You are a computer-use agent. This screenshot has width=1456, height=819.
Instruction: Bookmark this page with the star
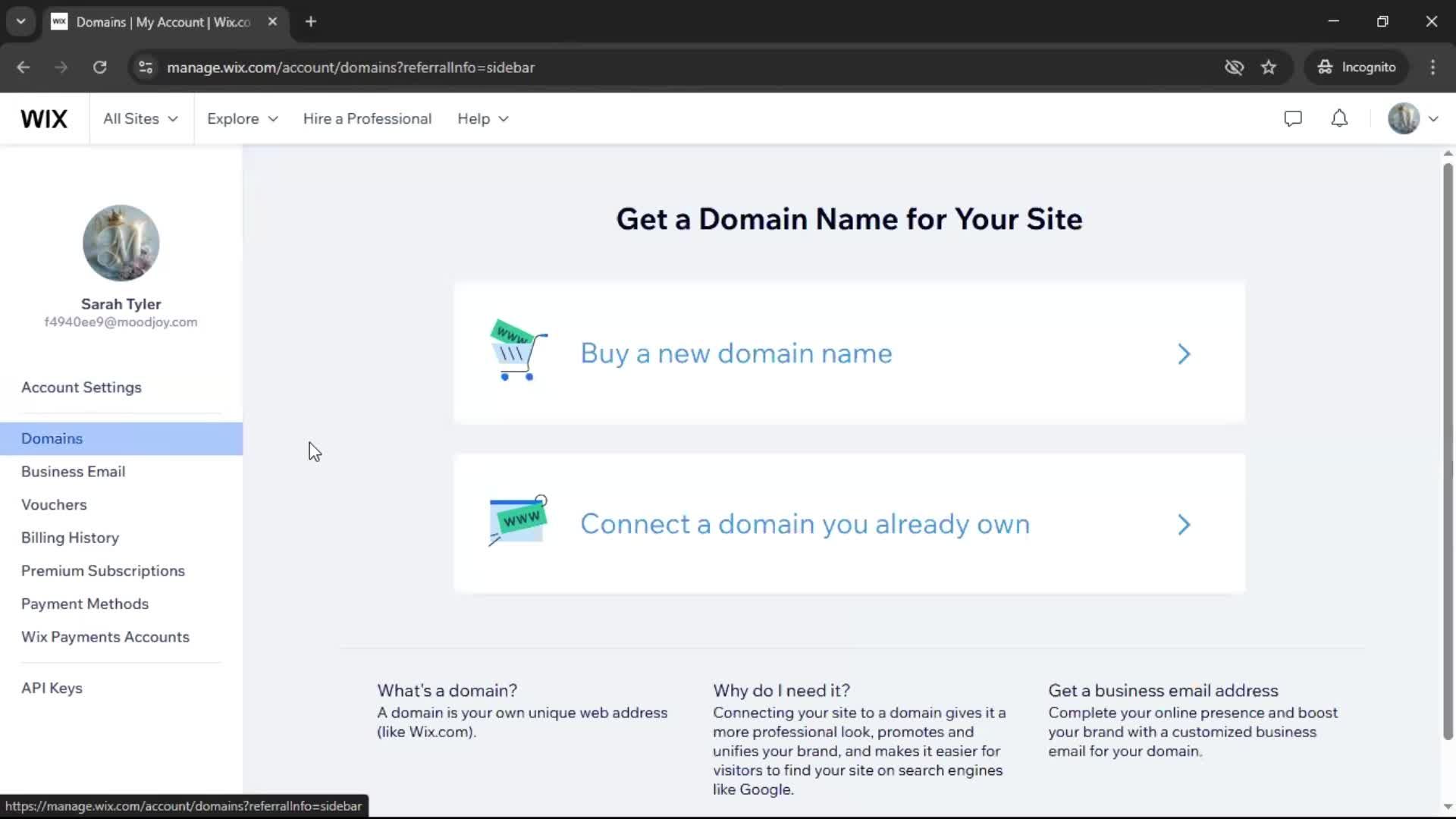pos(1269,67)
